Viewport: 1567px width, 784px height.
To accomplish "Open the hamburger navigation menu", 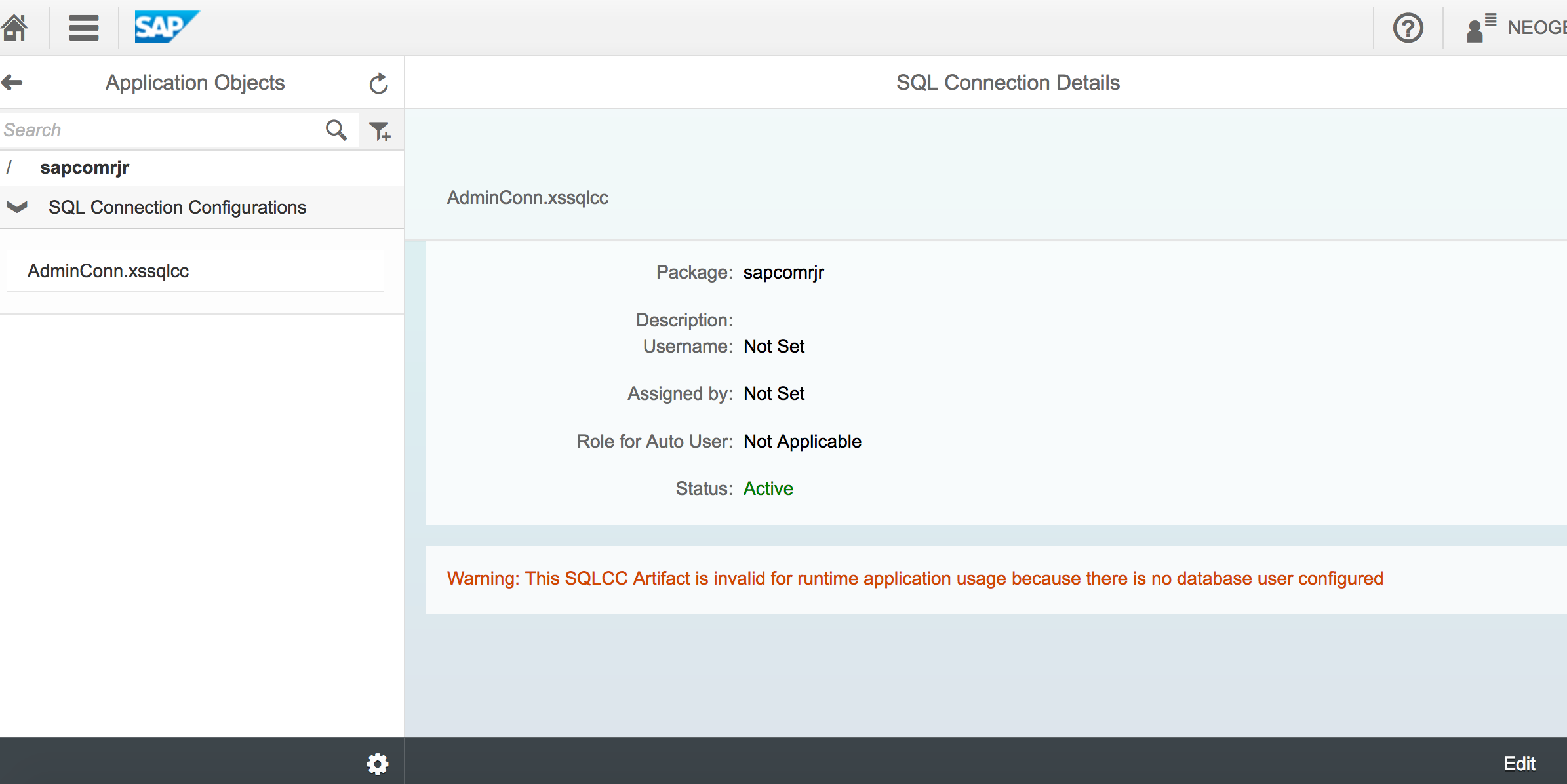I will (84, 28).
